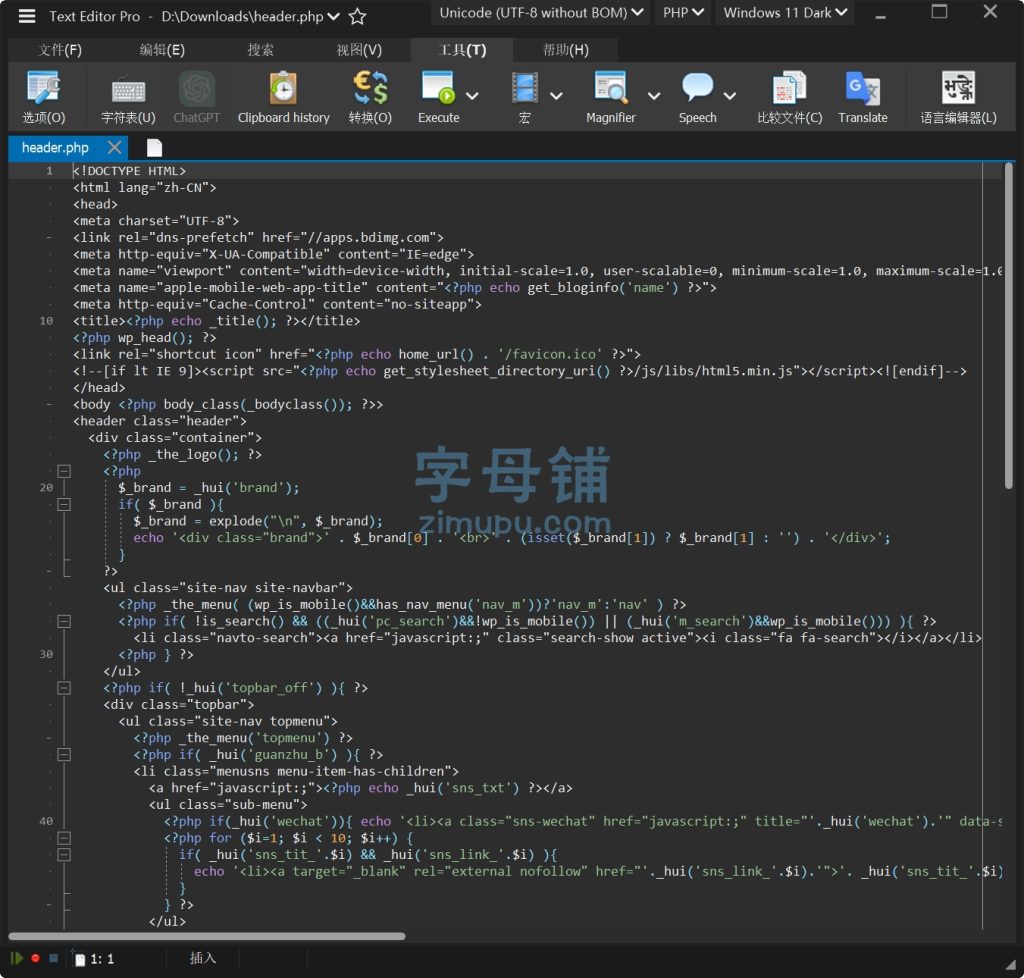1024x978 pixels.
Task: Collapse the if( $_brand ){ block
Action: 64,504
